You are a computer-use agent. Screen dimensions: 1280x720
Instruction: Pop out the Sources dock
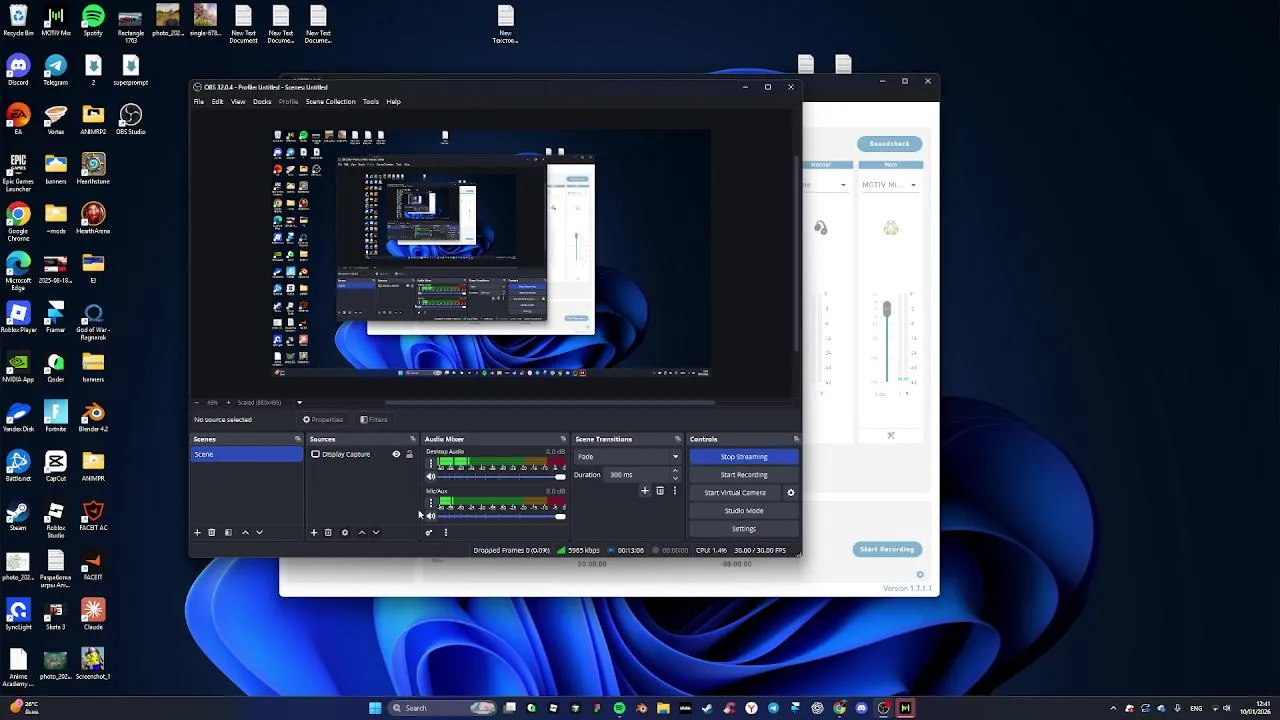[413, 439]
